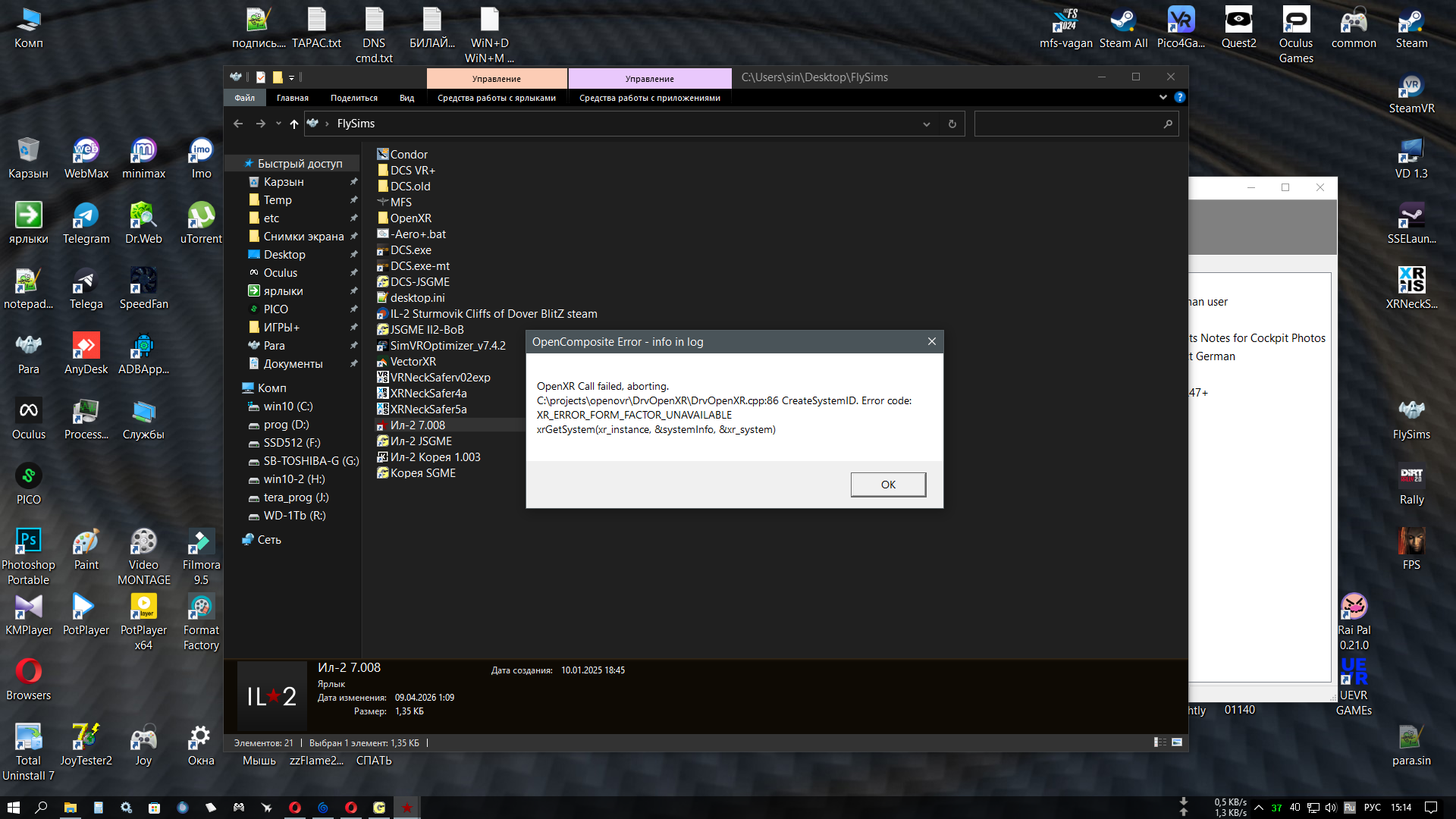Switch Explorer to details view
Image resolution: width=1456 pixels, height=819 pixels.
tap(1160, 742)
